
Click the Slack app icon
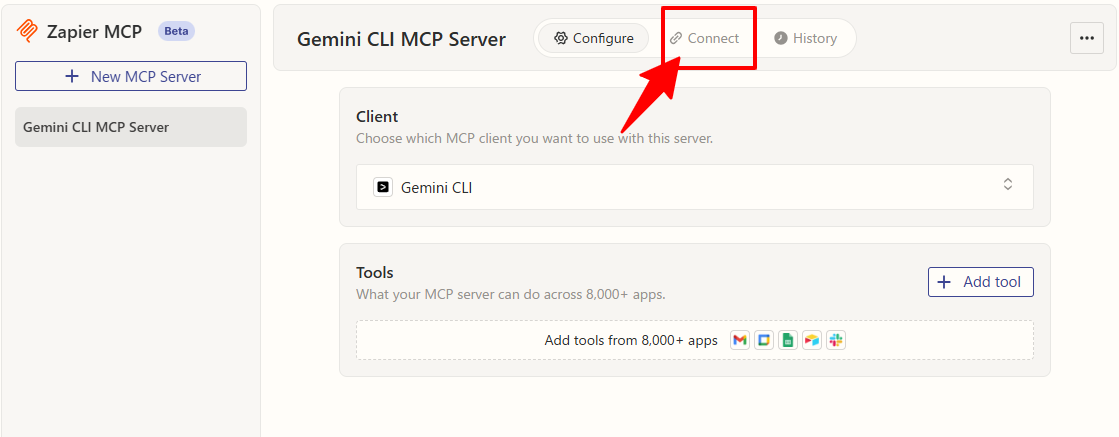(x=836, y=341)
